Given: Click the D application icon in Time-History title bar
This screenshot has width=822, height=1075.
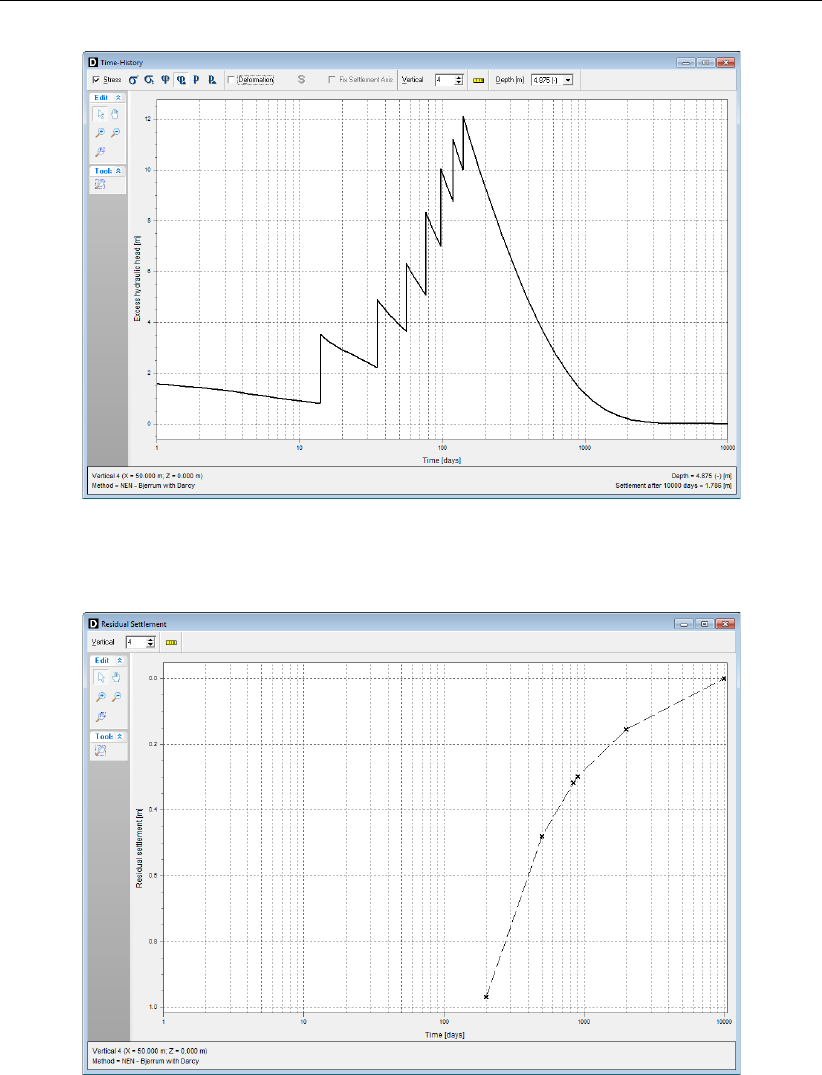Looking at the screenshot, I should [93, 62].
